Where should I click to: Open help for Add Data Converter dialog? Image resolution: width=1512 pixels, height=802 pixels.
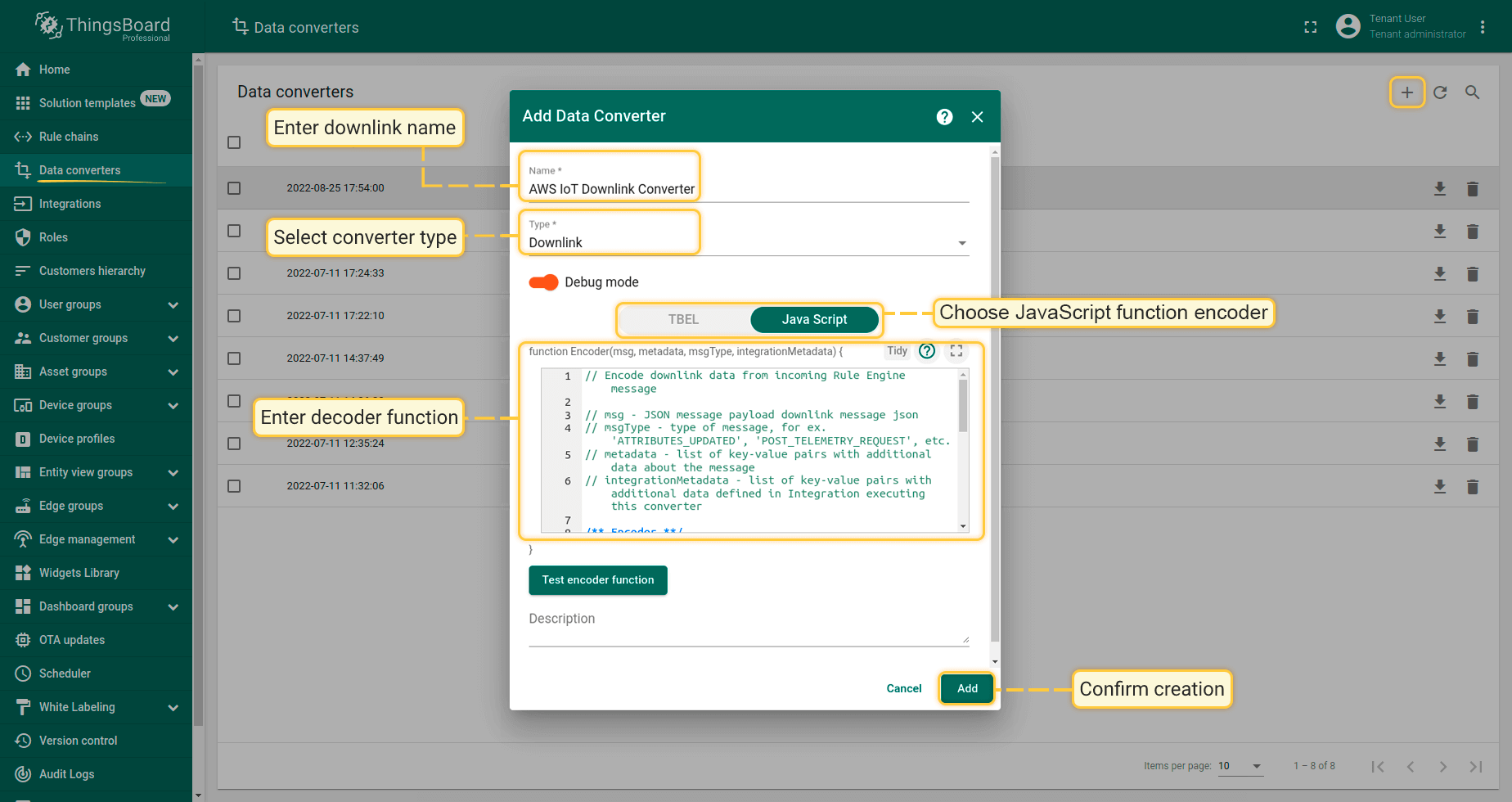pyautogui.click(x=944, y=117)
